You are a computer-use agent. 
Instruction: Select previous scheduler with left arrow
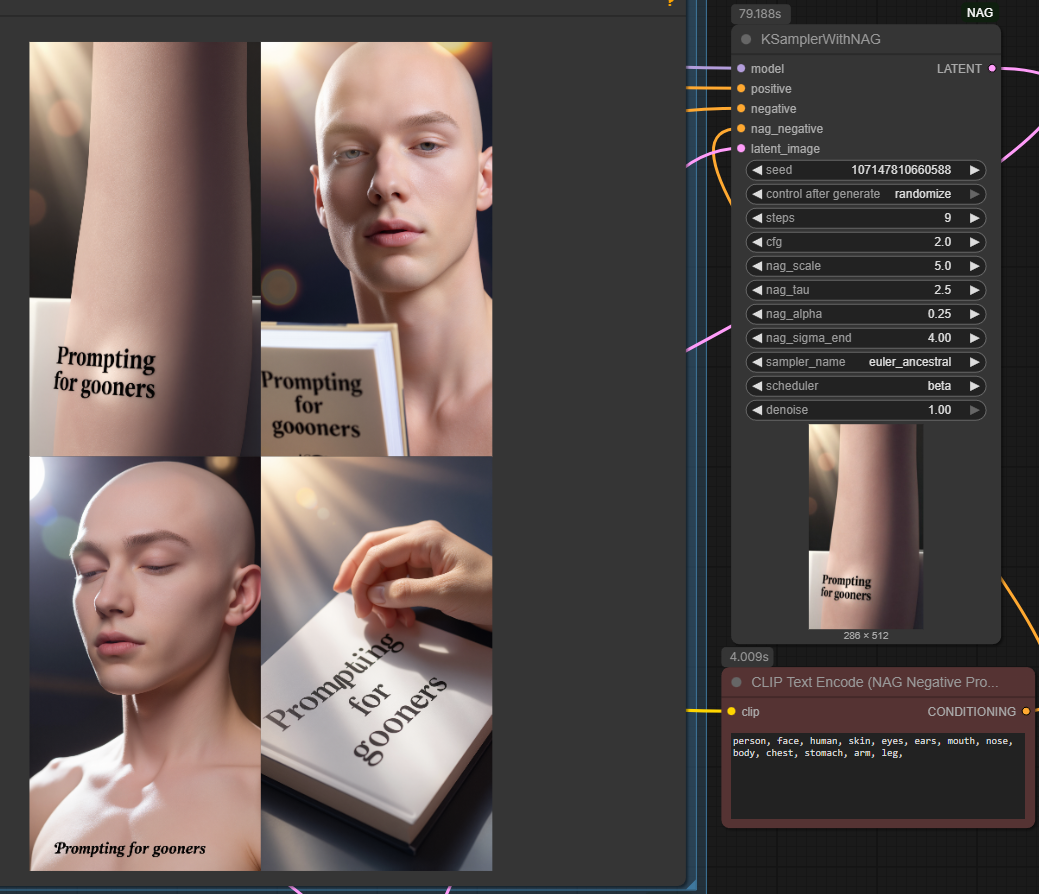pos(757,386)
